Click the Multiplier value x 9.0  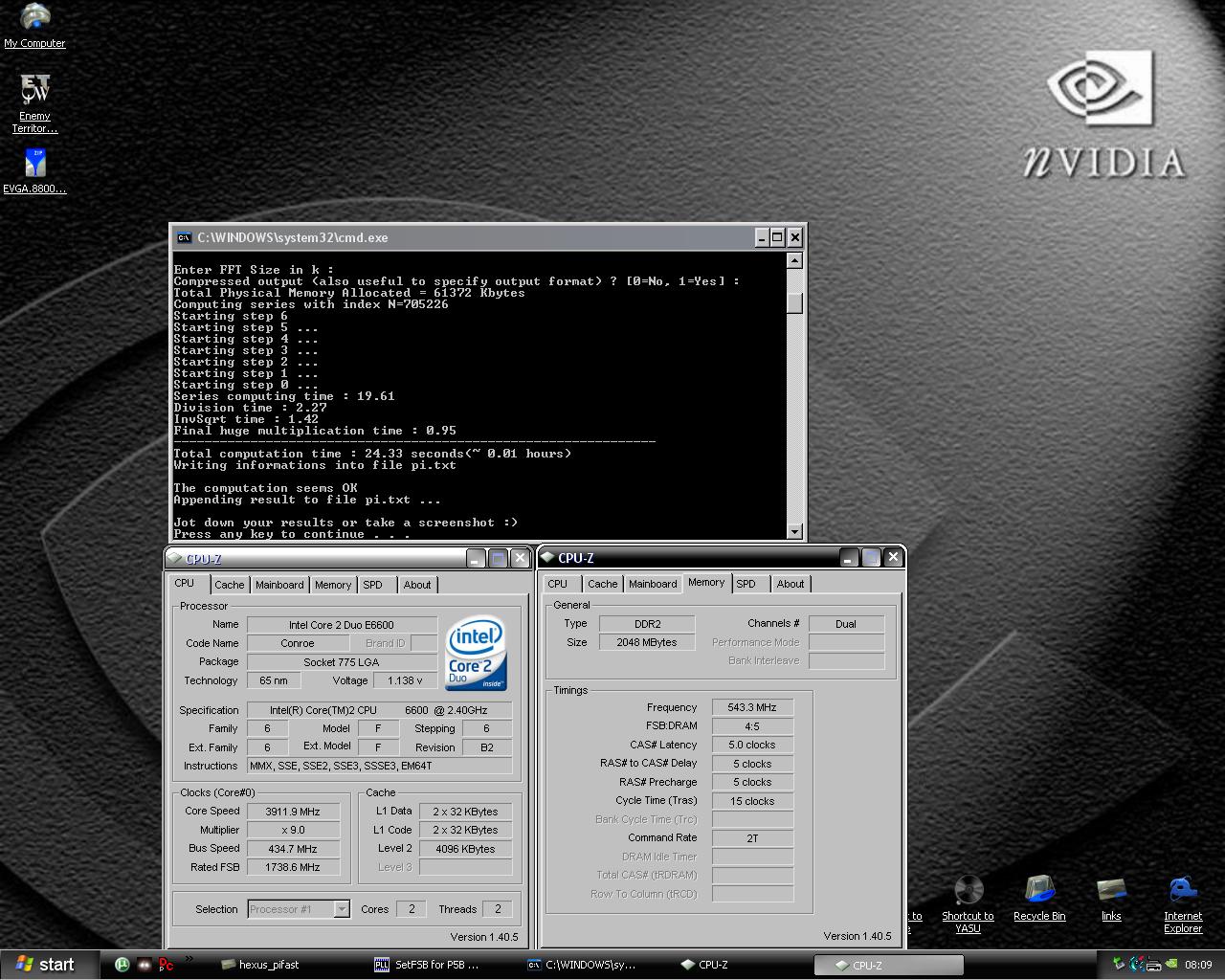pyautogui.click(x=293, y=830)
